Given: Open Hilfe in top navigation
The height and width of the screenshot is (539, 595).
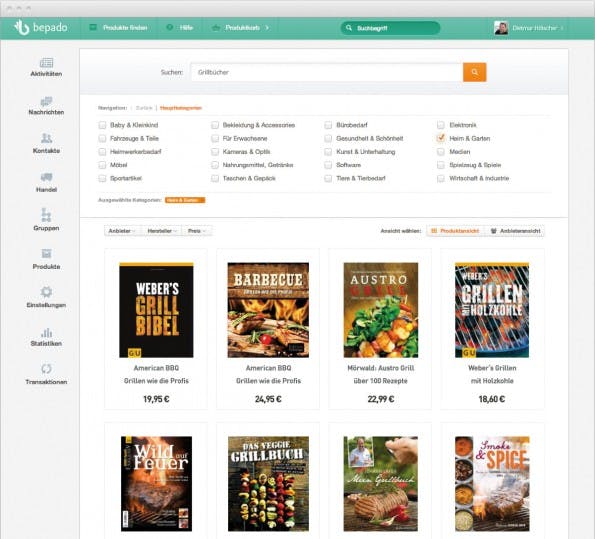Looking at the screenshot, I should 186,28.
